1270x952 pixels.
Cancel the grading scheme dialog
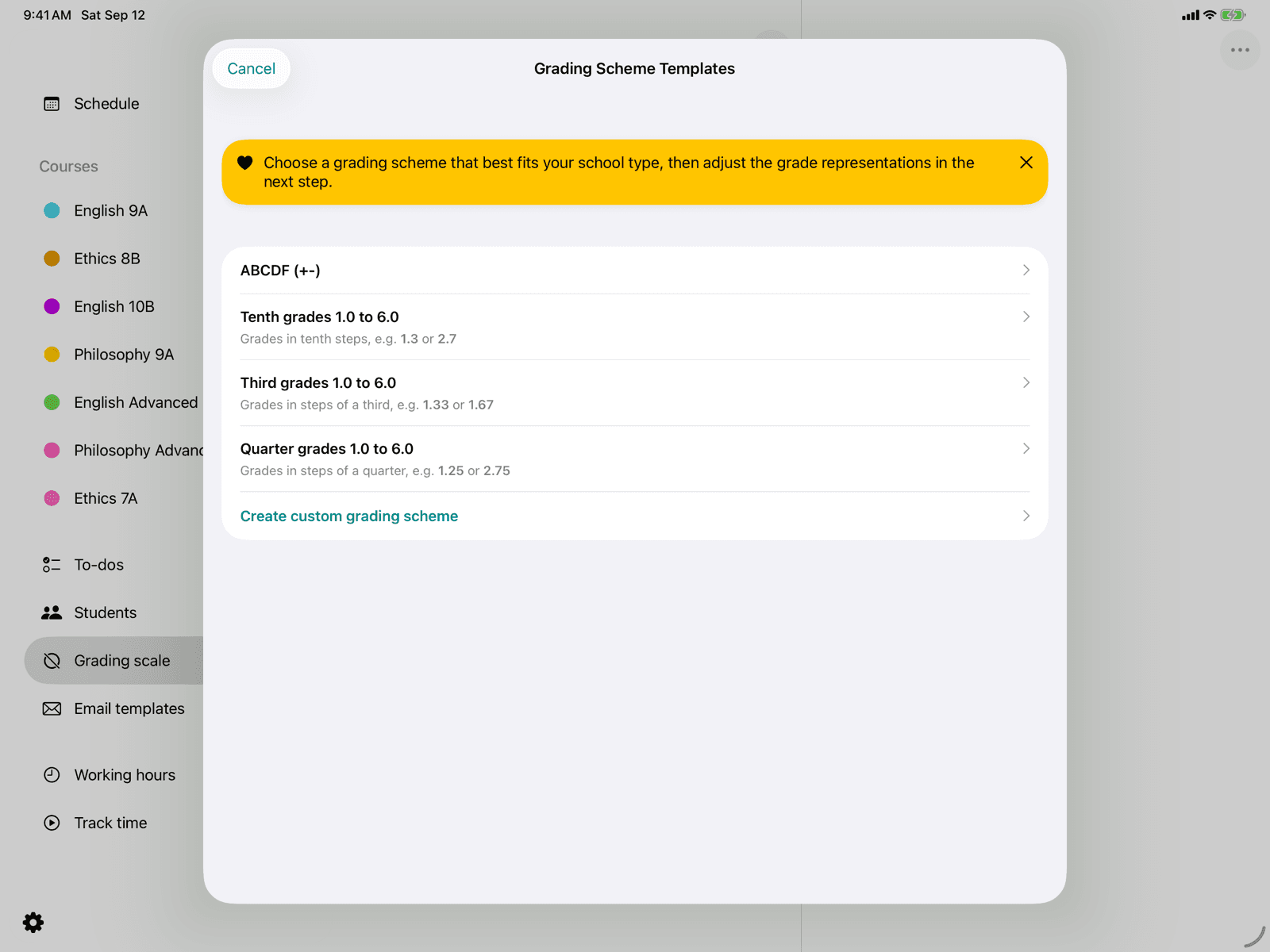tap(251, 69)
